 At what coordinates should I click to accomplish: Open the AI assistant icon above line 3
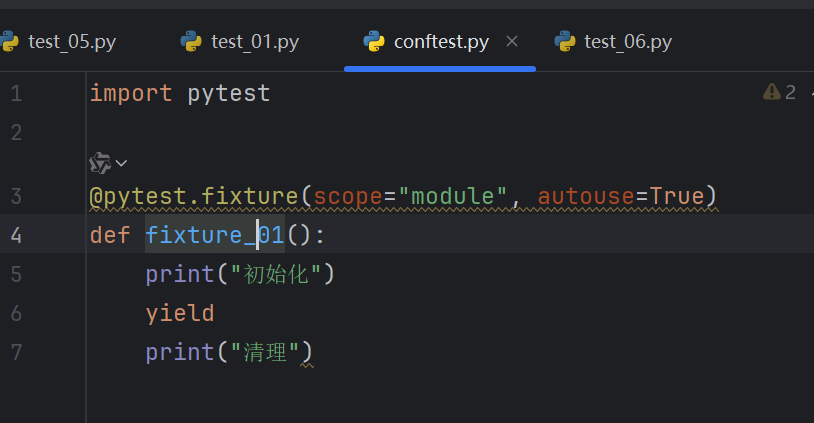point(100,163)
